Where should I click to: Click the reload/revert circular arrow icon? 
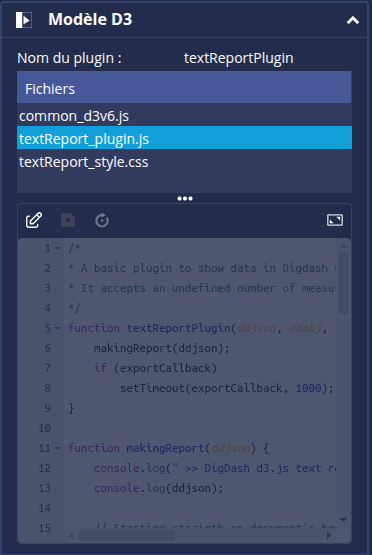pyautogui.click(x=102, y=220)
